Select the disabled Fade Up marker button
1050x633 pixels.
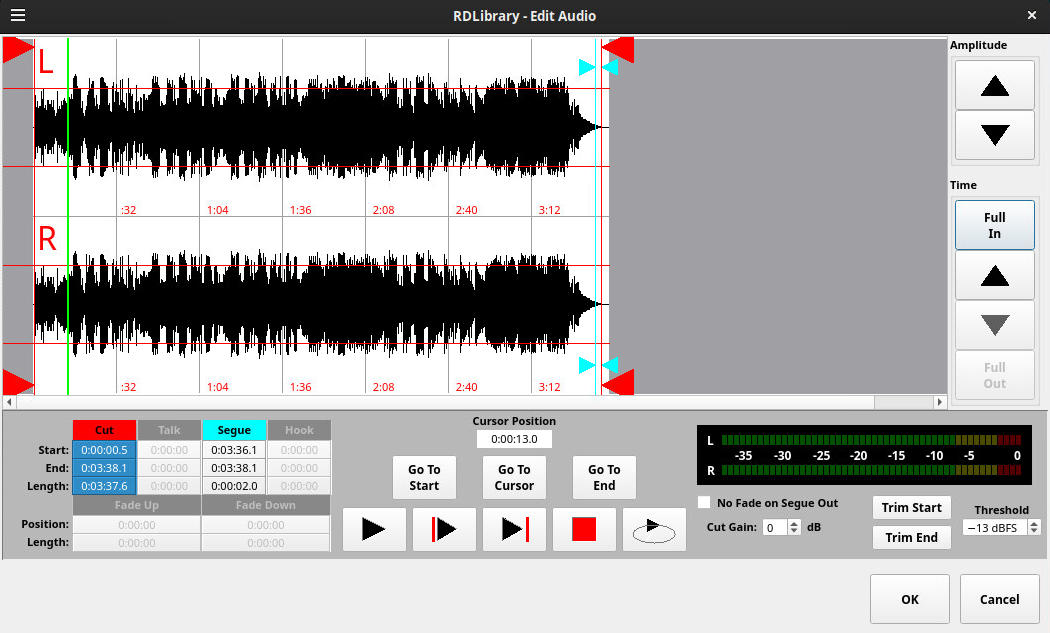pyautogui.click(x=137, y=505)
